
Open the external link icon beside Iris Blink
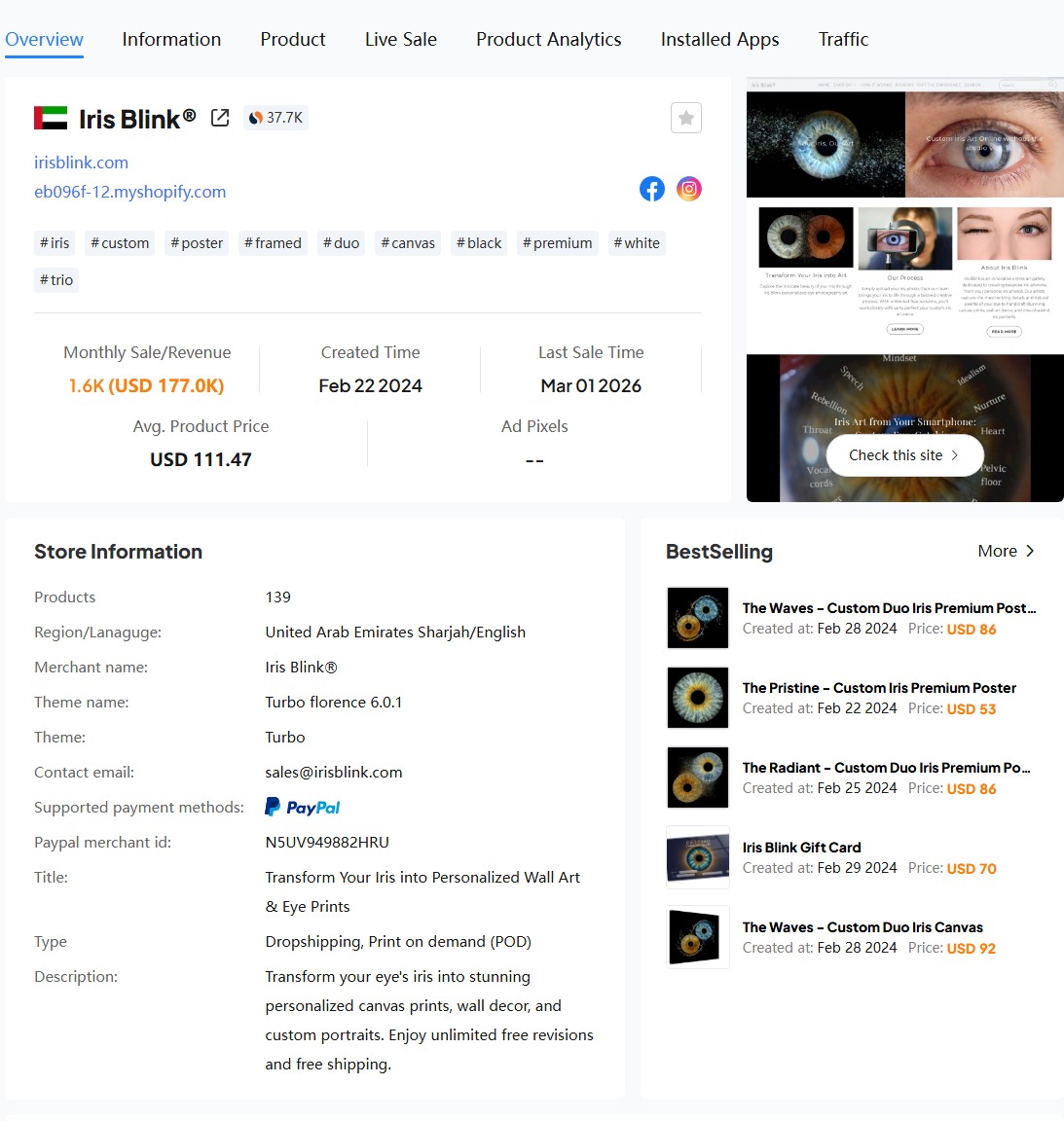click(220, 118)
